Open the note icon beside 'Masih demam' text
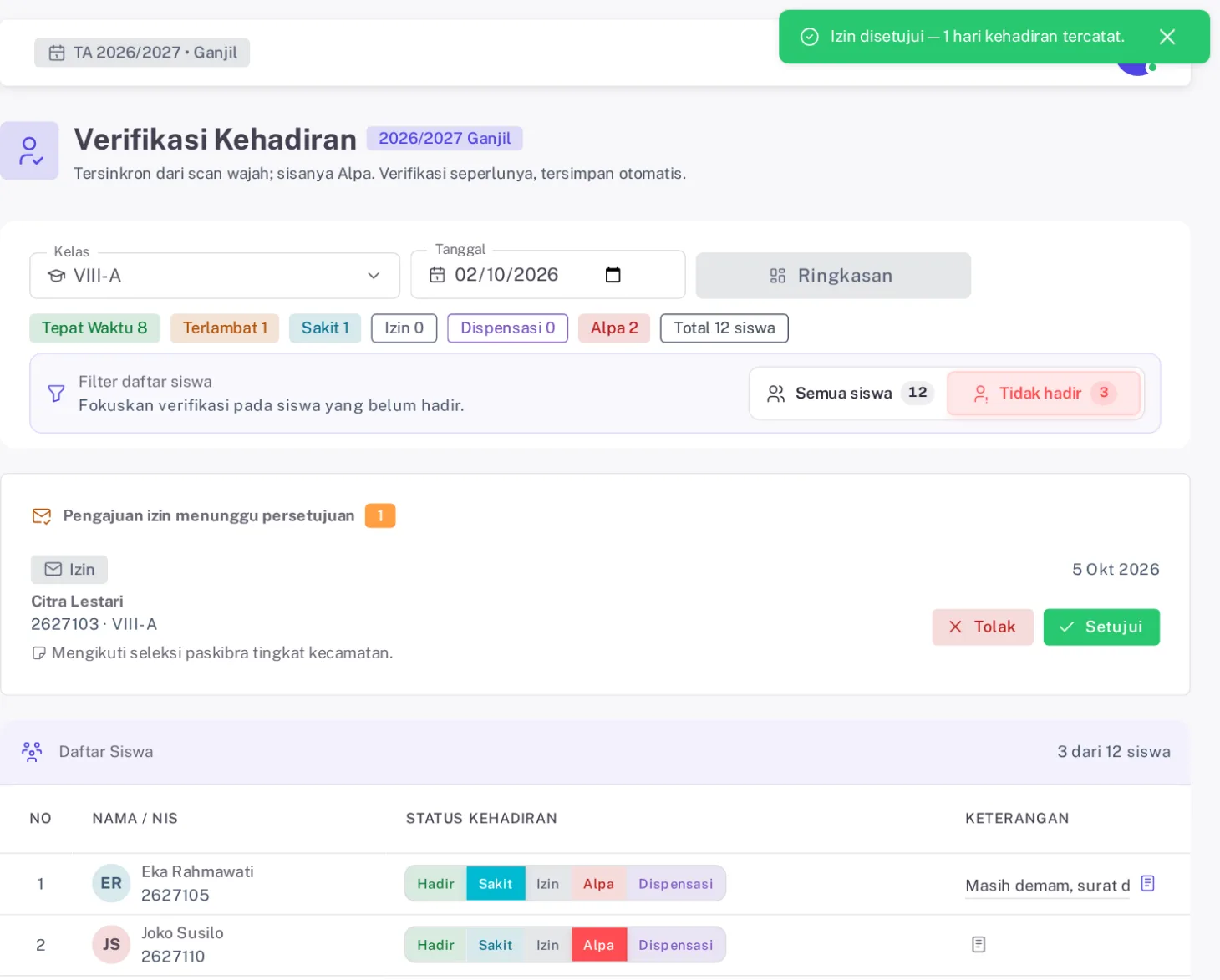Viewport: 1220px width, 980px height. coord(1148,883)
